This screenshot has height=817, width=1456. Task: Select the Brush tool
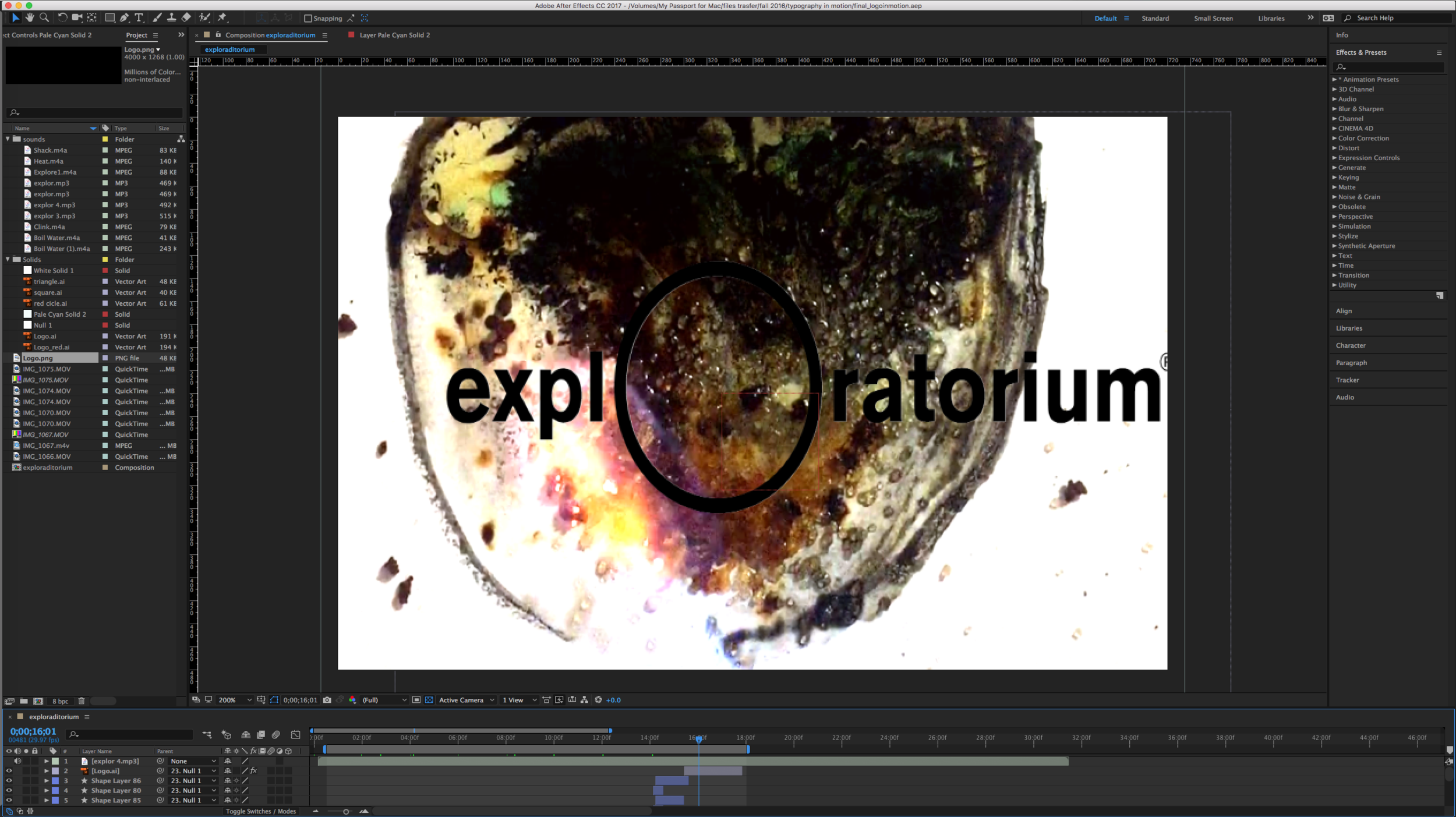point(157,17)
